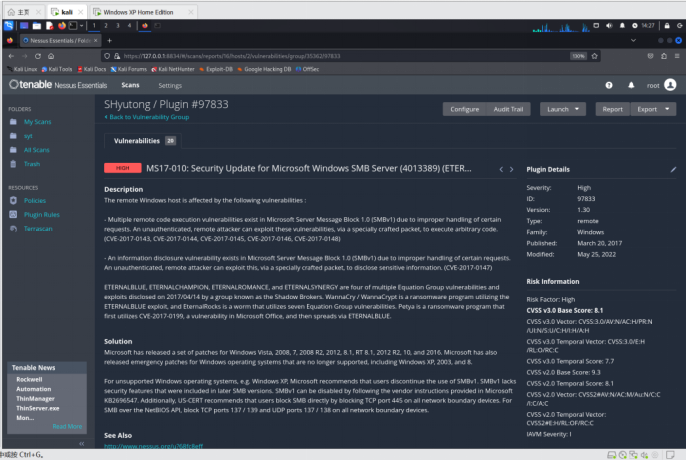This screenshot has width=686, height=460.
Task: Expand the list all tabs chevron
Action: 633,41
